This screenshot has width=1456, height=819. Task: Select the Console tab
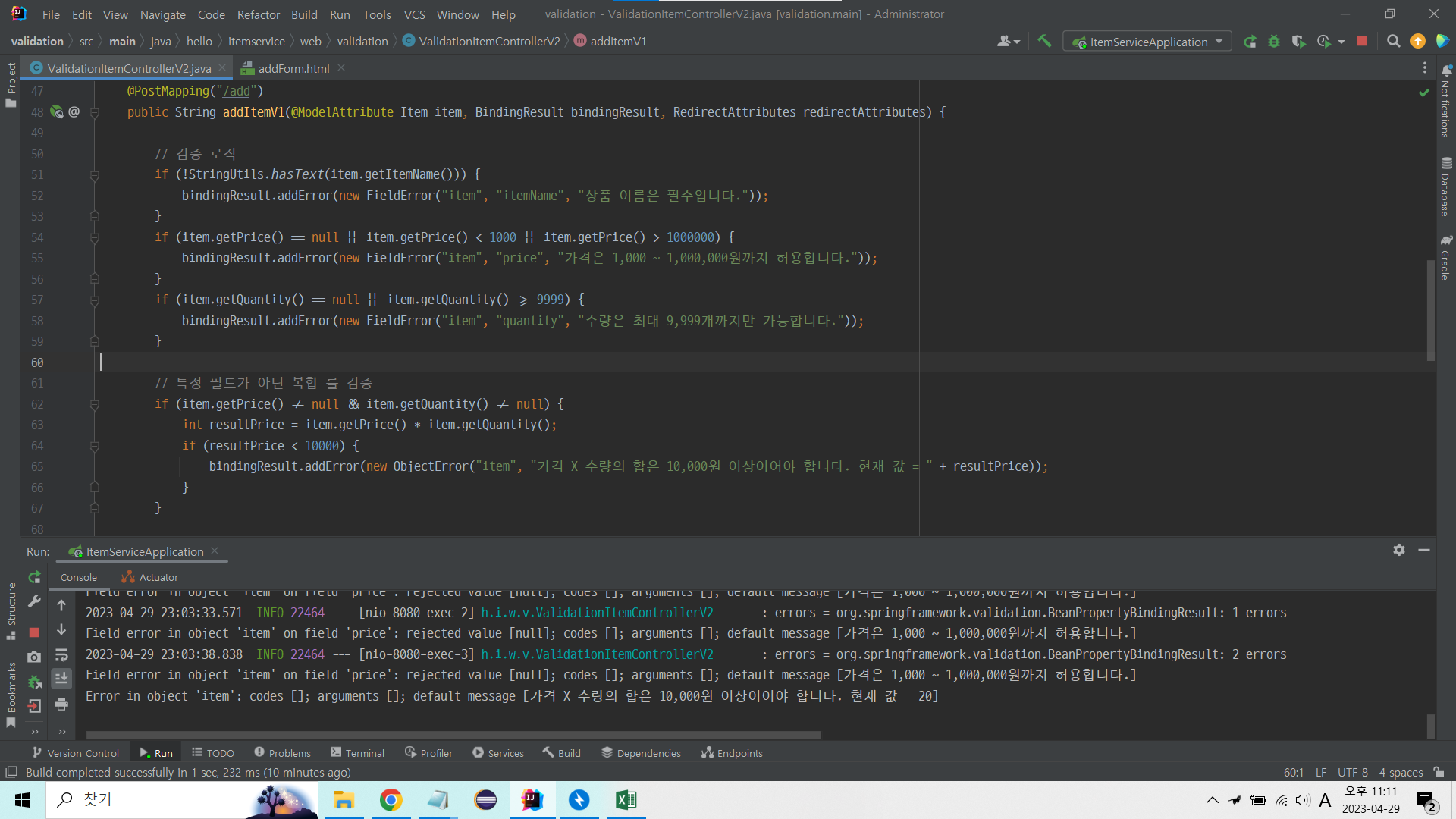[x=79, y=577]
